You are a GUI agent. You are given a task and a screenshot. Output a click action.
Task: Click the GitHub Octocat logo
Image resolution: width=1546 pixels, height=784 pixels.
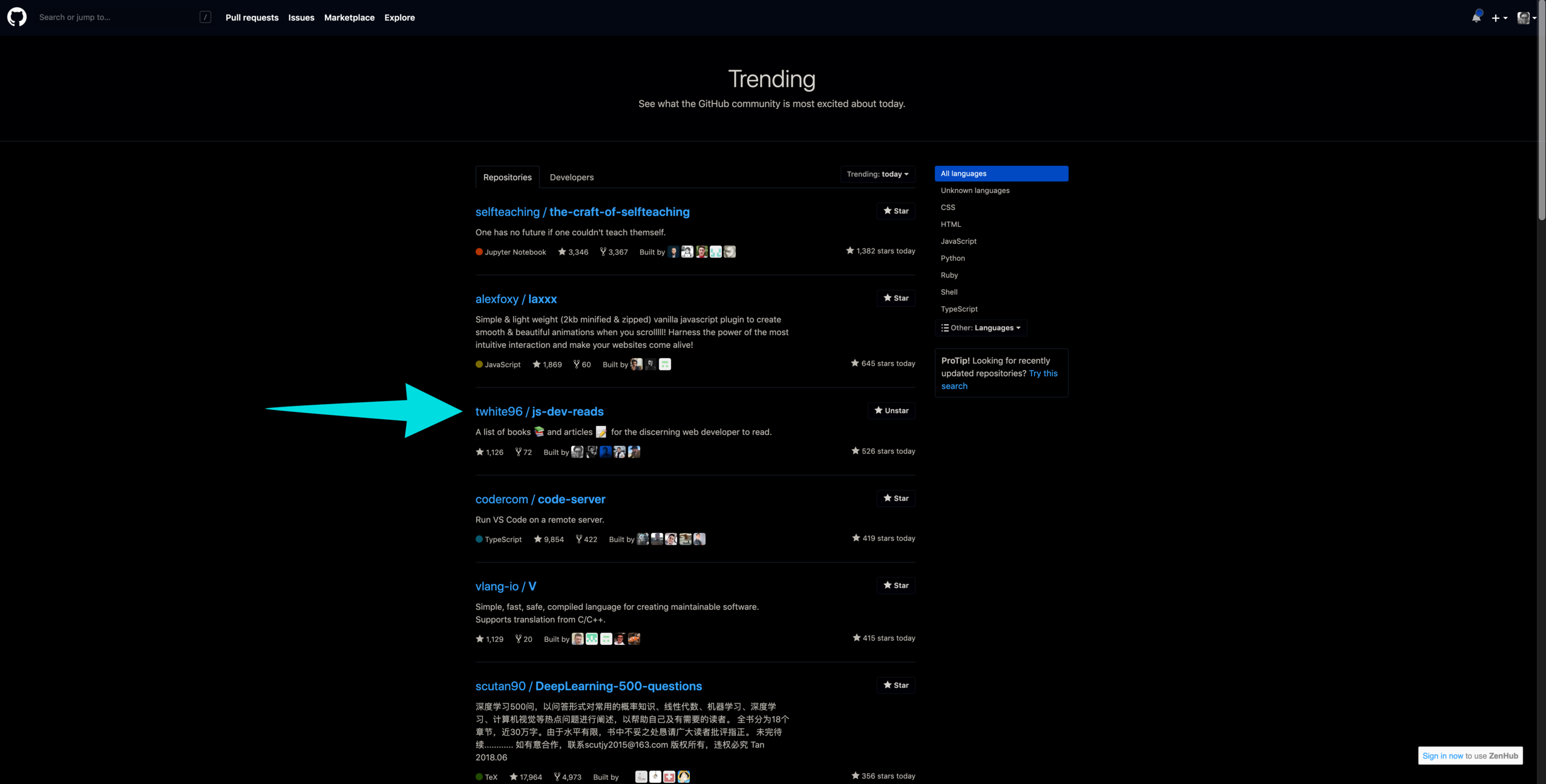(17, 17)
